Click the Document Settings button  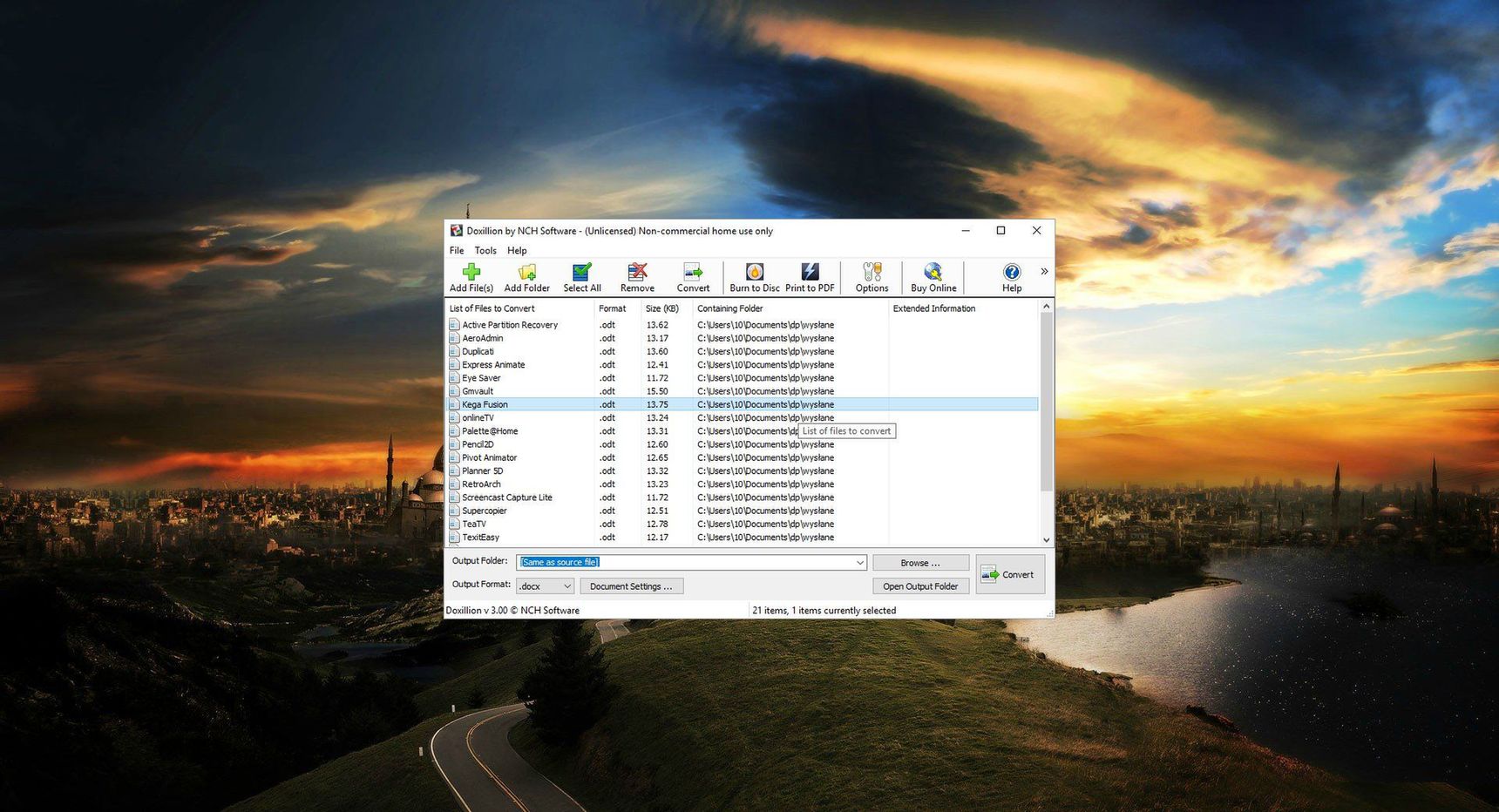click(631, 586)
